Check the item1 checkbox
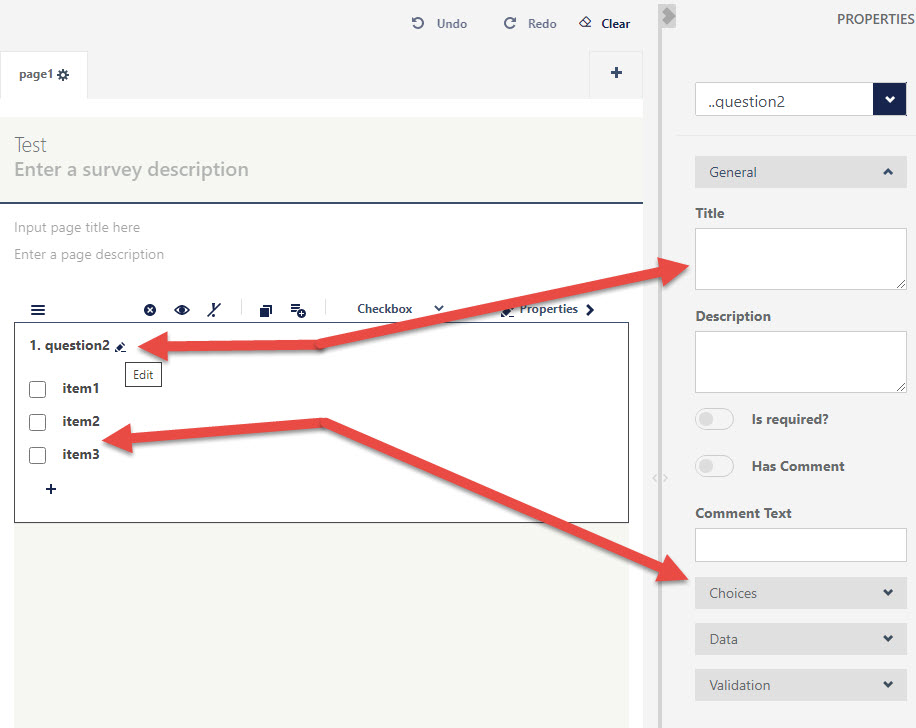 click(38, 389)
